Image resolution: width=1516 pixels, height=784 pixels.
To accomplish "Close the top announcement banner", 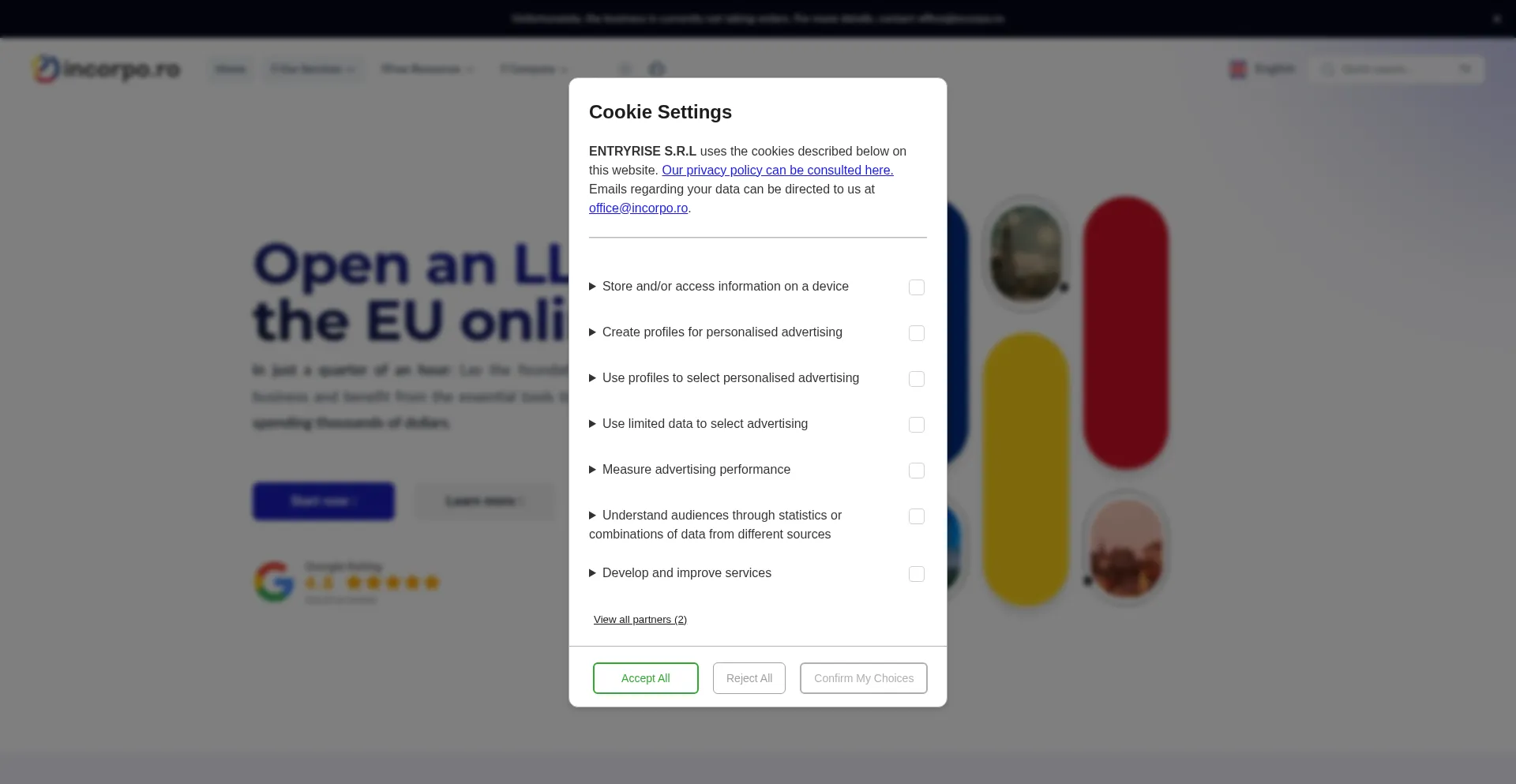I will (x=1496, y=18).
